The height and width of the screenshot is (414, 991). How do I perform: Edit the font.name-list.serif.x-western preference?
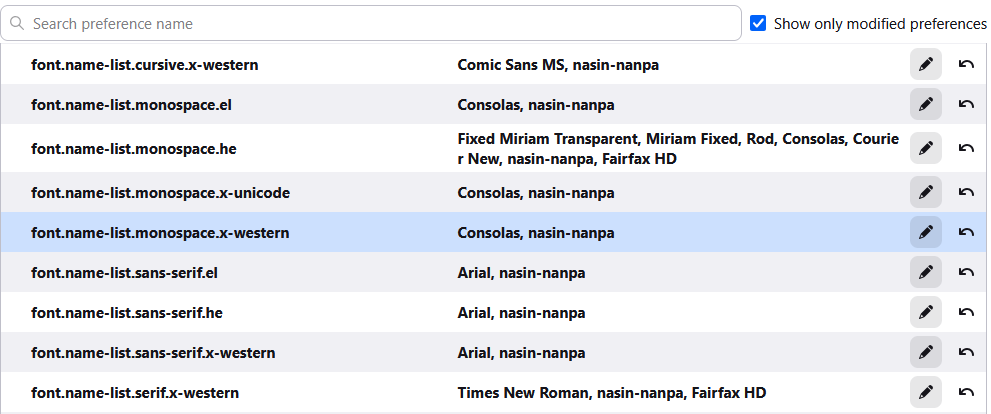pyautogui.click(x=926, y=392)
